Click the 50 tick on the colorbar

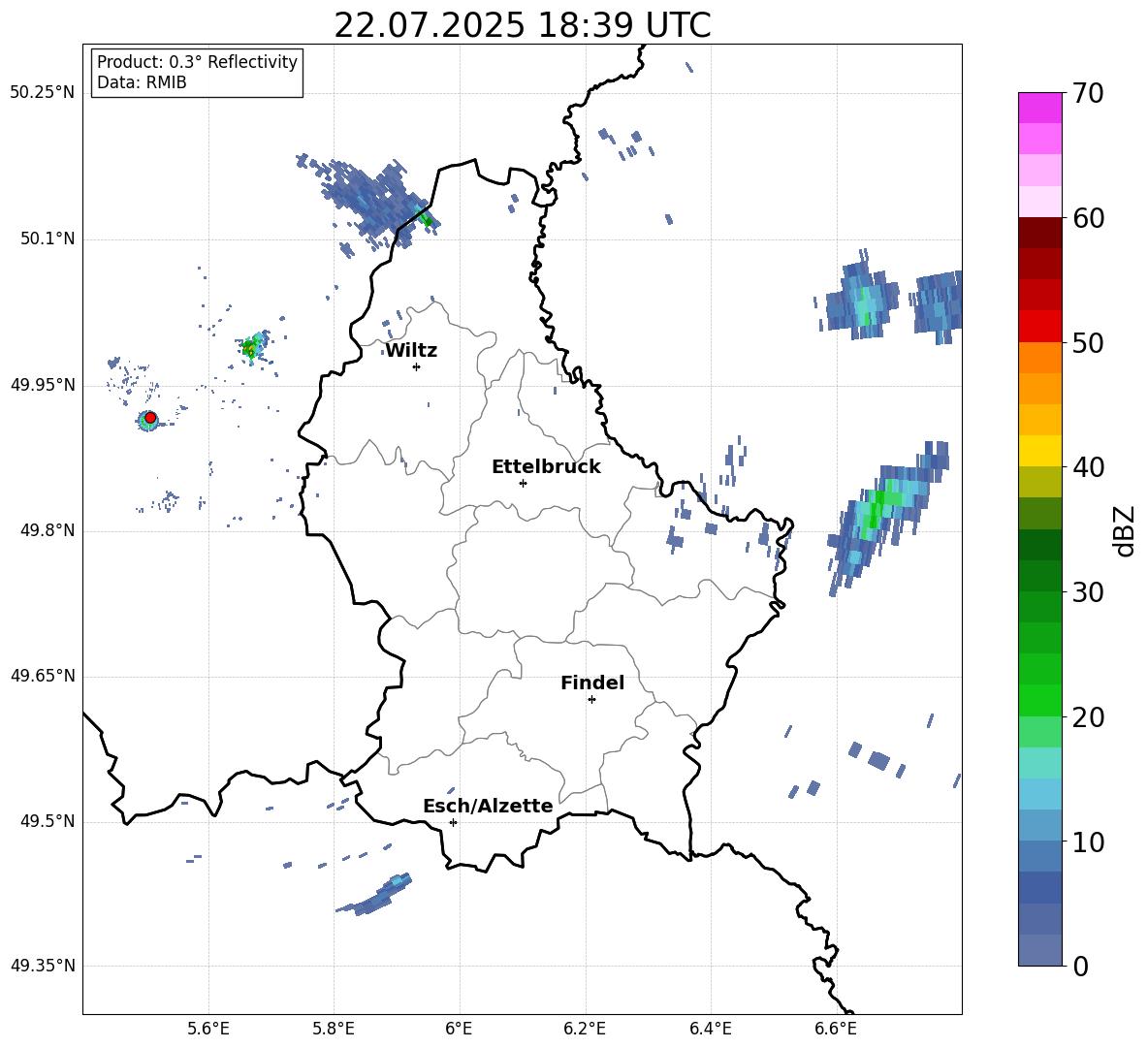pos(1088,342)
